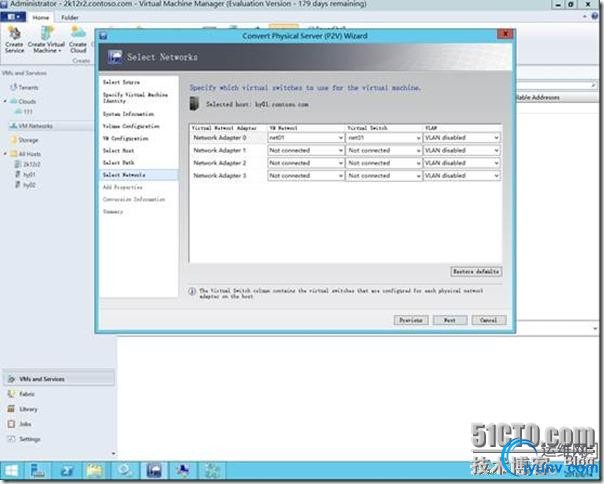Image resolution: width=604 pixels, height=484 pixels.
Task: Click the Restore defaults button
Action: tap(476, 272)
